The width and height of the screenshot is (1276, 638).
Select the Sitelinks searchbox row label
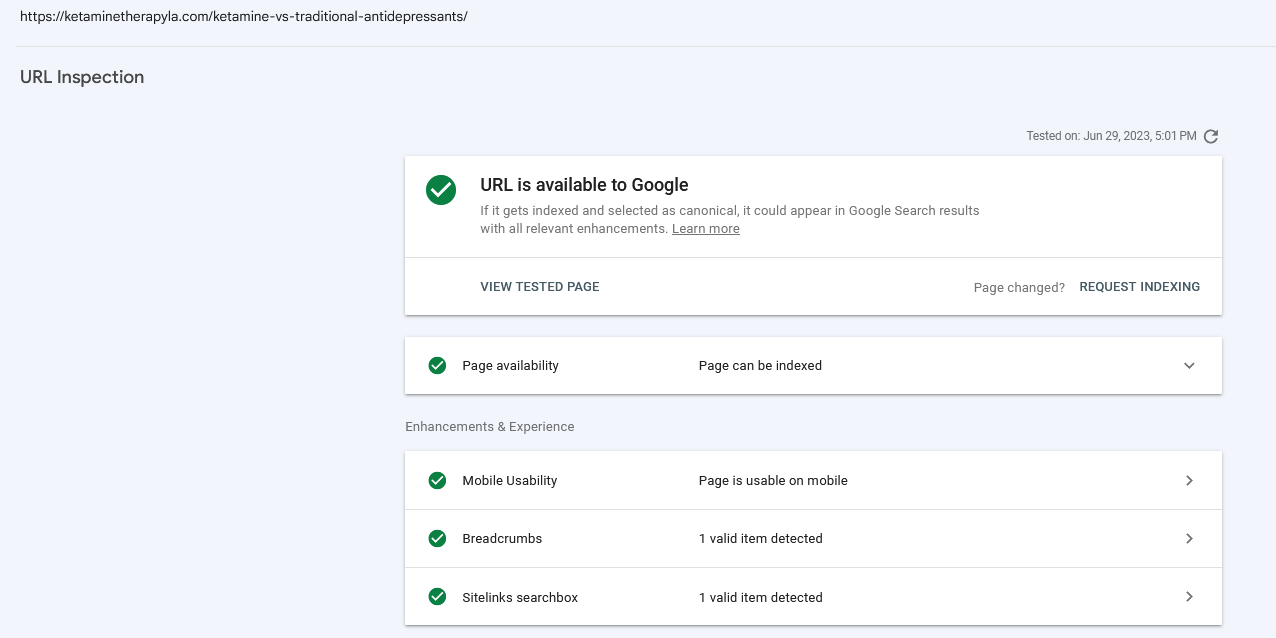point(520,598)
